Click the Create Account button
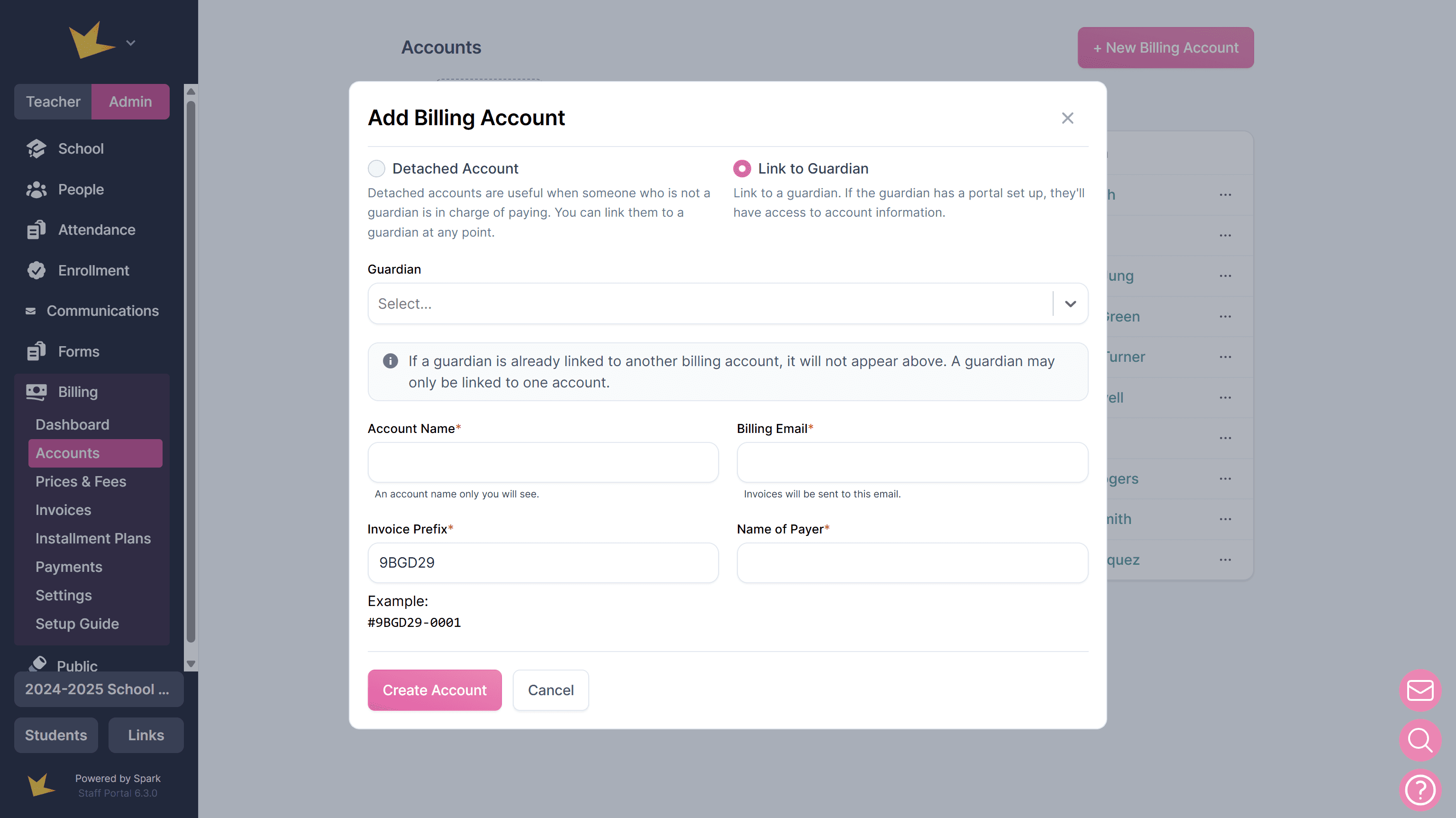 click(x=434, y=690)
